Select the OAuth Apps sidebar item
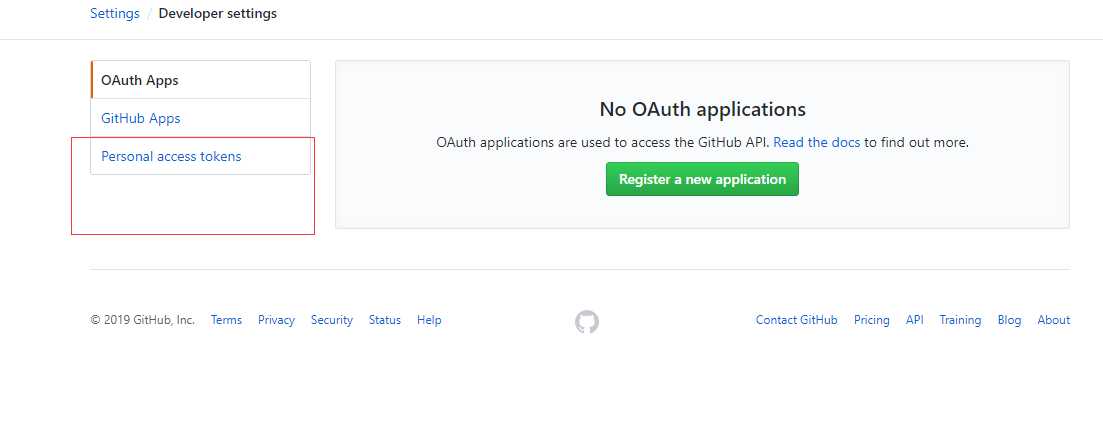This screenshot has width=1103, height=440. [x=200, y=80]
